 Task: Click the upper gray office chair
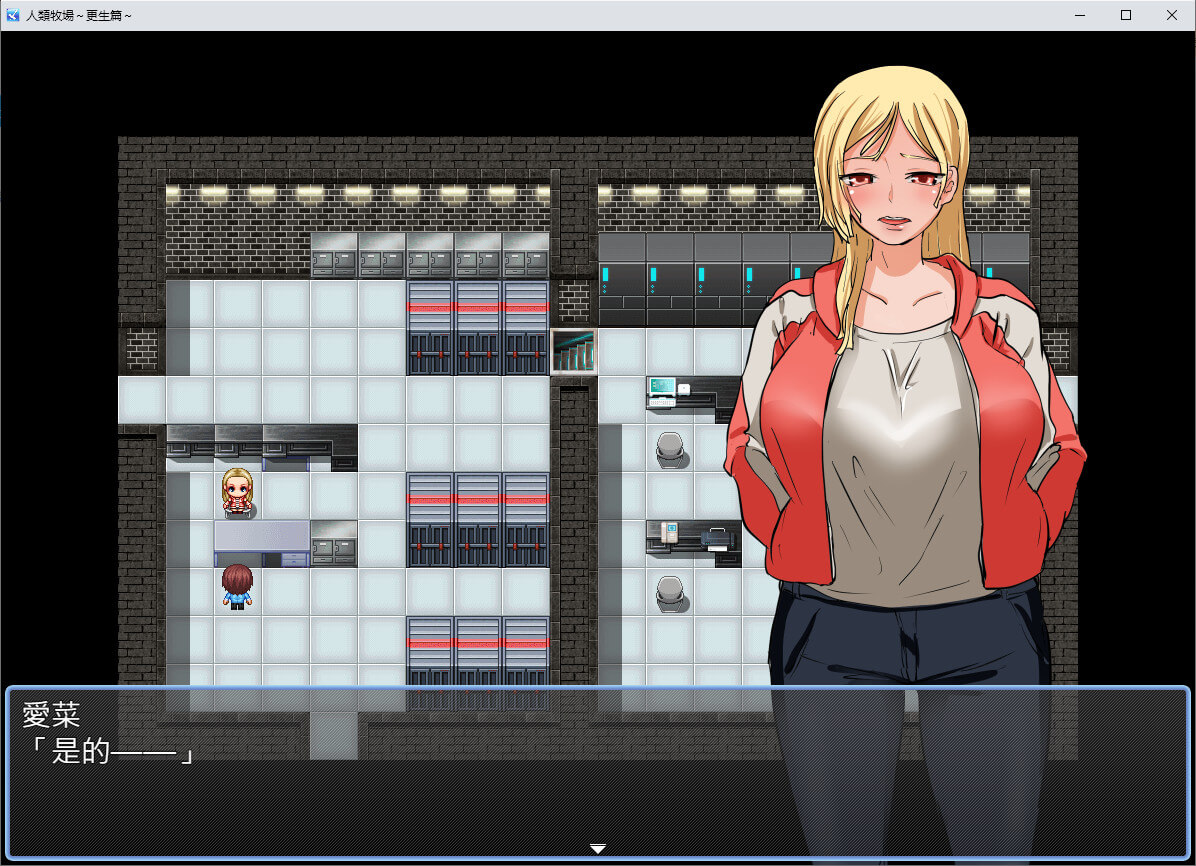coord(669,449)
